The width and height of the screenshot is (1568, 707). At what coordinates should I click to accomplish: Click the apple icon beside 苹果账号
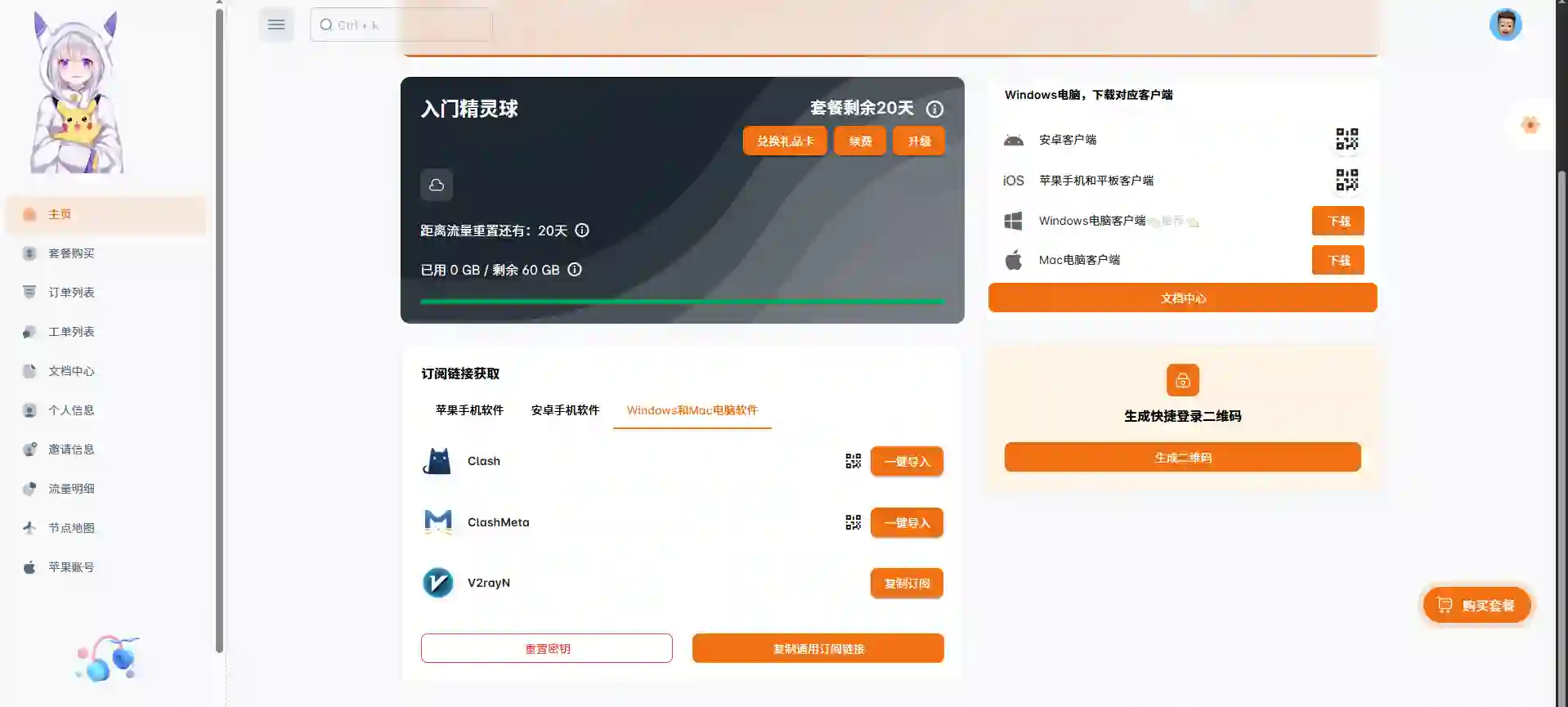click(29, 567)
